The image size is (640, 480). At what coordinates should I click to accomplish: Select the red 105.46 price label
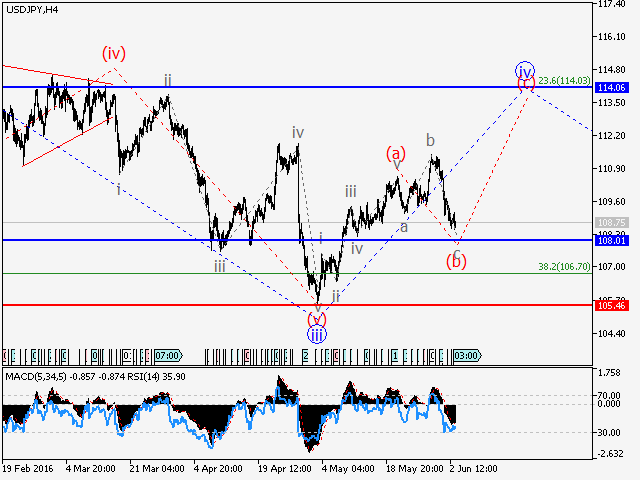pyautogui.click(x=611, y=305)
